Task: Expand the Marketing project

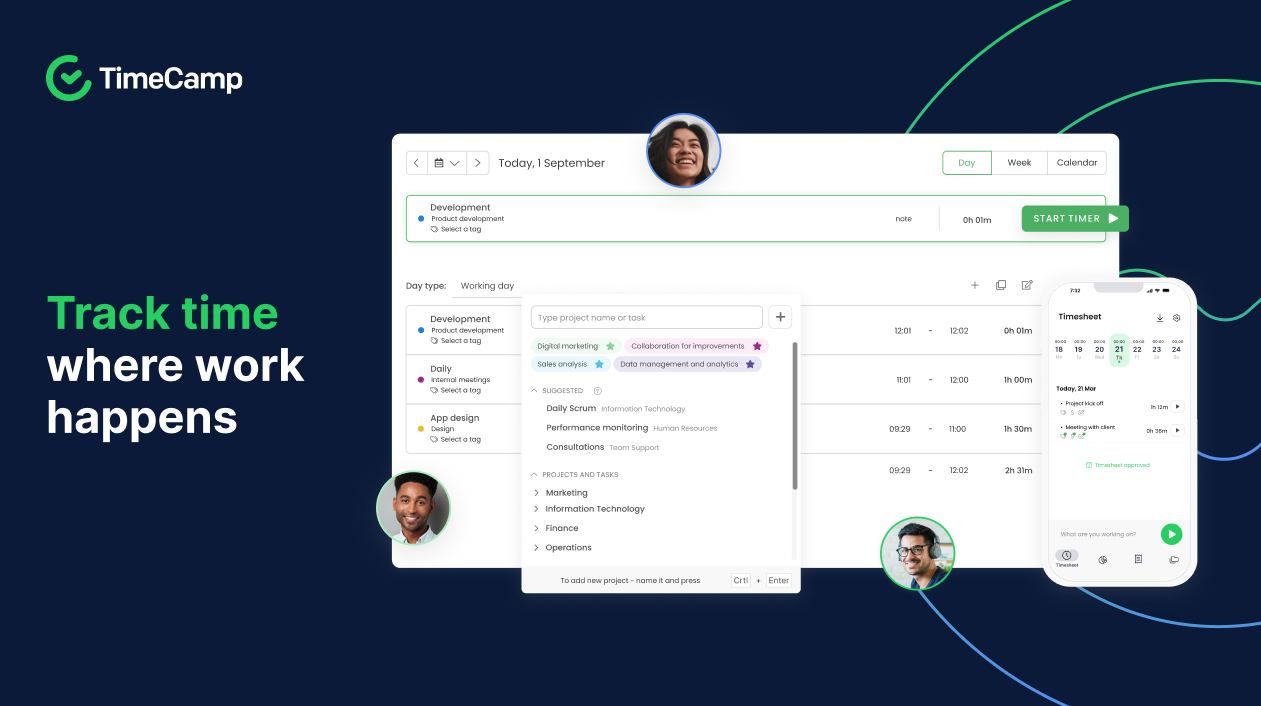Action: [536, 493]
